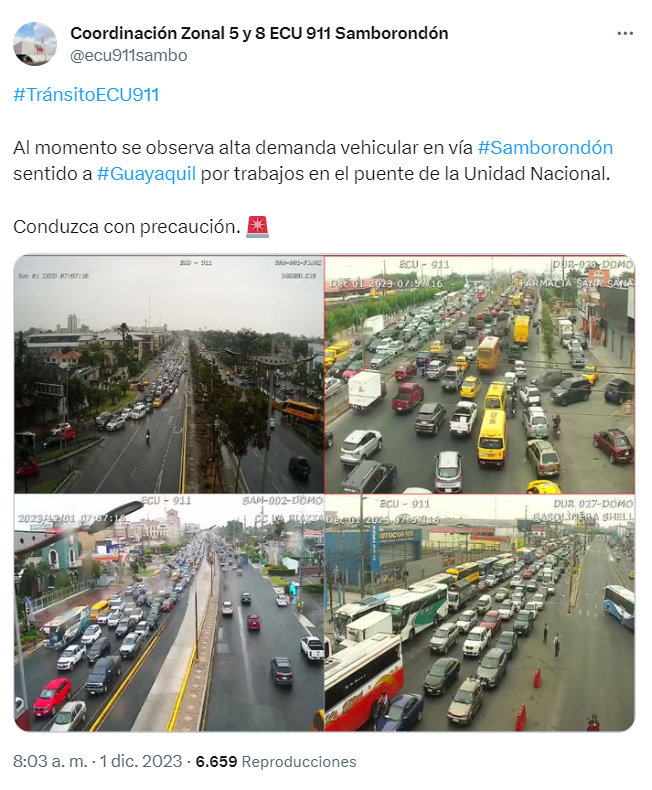Click the Conduzca con precaución text line
652x790 pixels.
[127, 227]
